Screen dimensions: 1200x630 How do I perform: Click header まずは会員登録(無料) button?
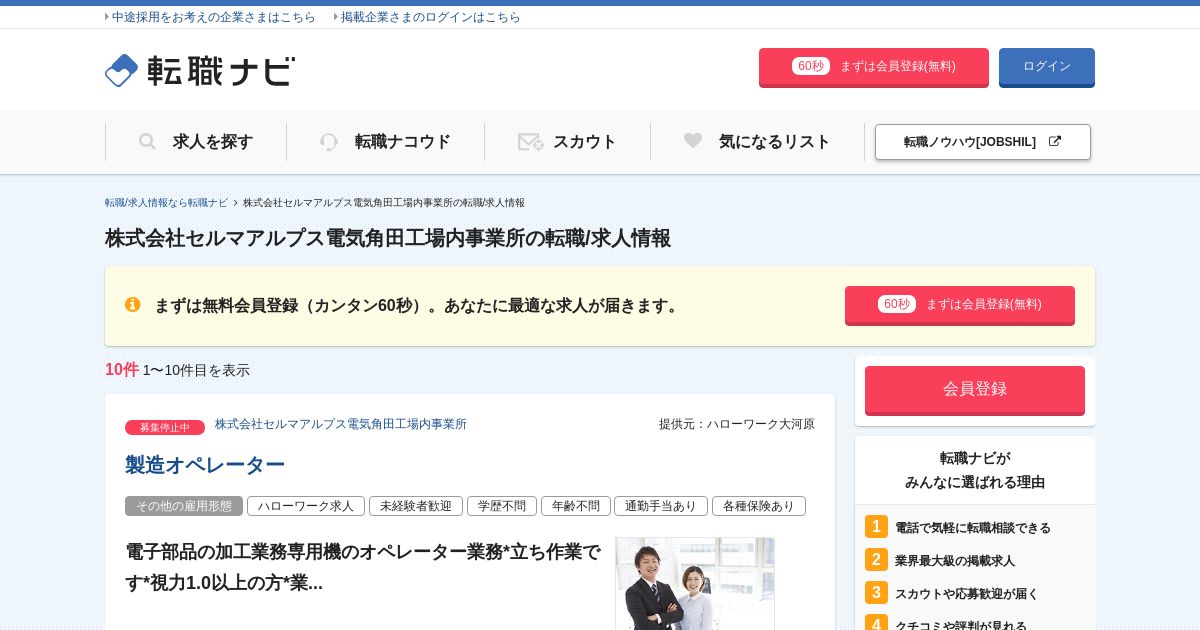[x=874, y=67]
